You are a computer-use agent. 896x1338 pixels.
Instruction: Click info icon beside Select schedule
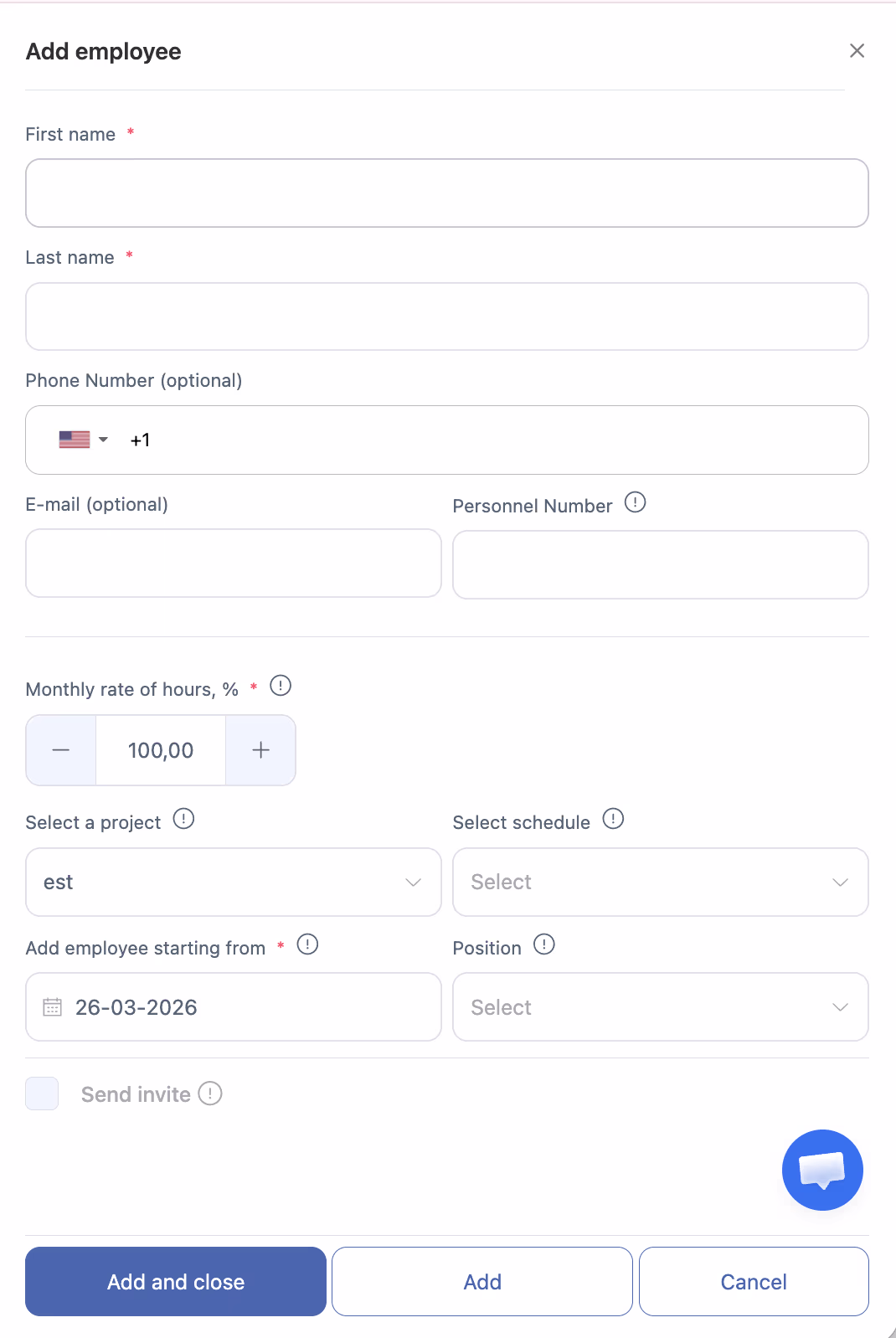[x=613, y=819]
